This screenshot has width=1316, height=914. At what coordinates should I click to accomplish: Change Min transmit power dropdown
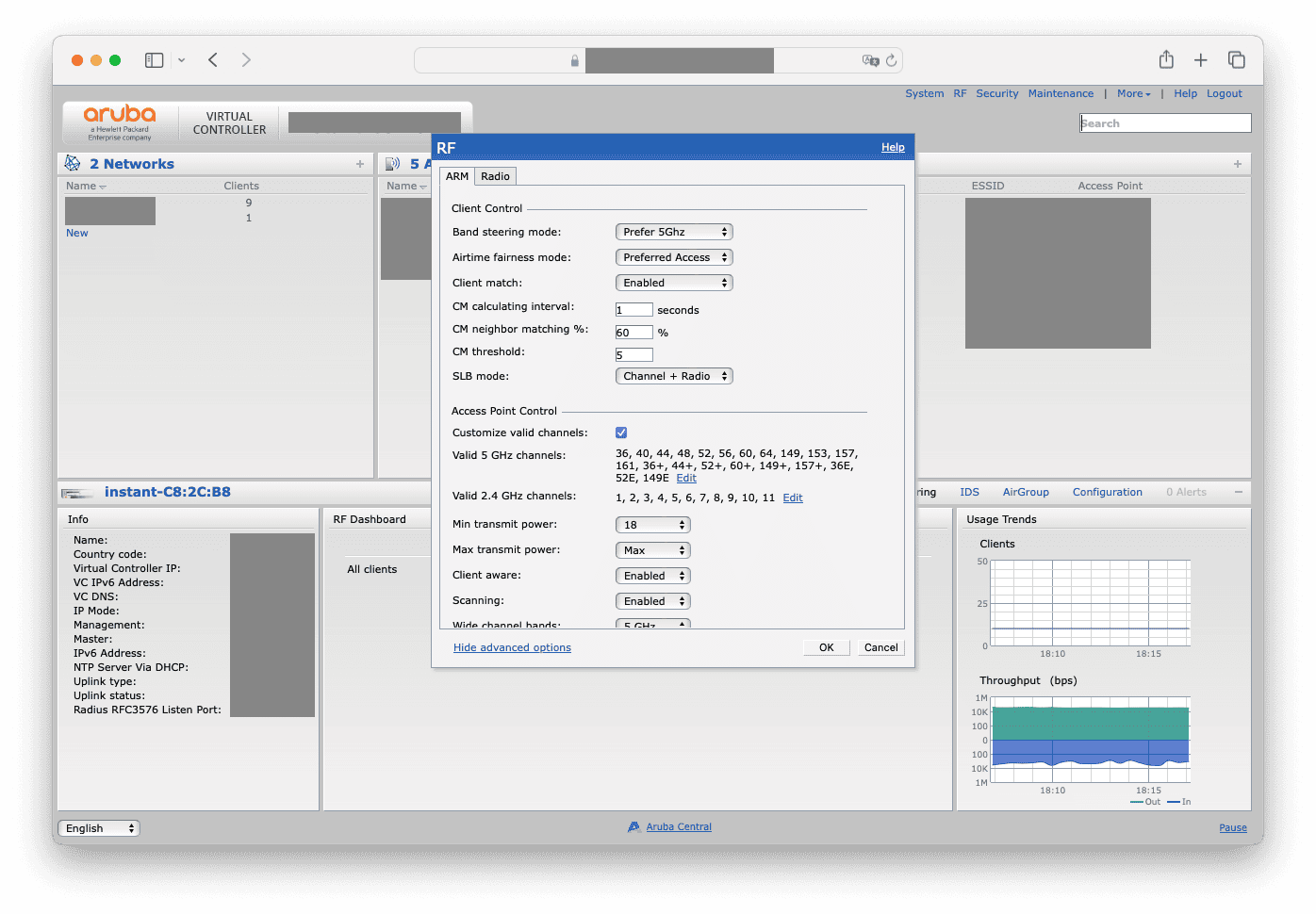[652, 525]
